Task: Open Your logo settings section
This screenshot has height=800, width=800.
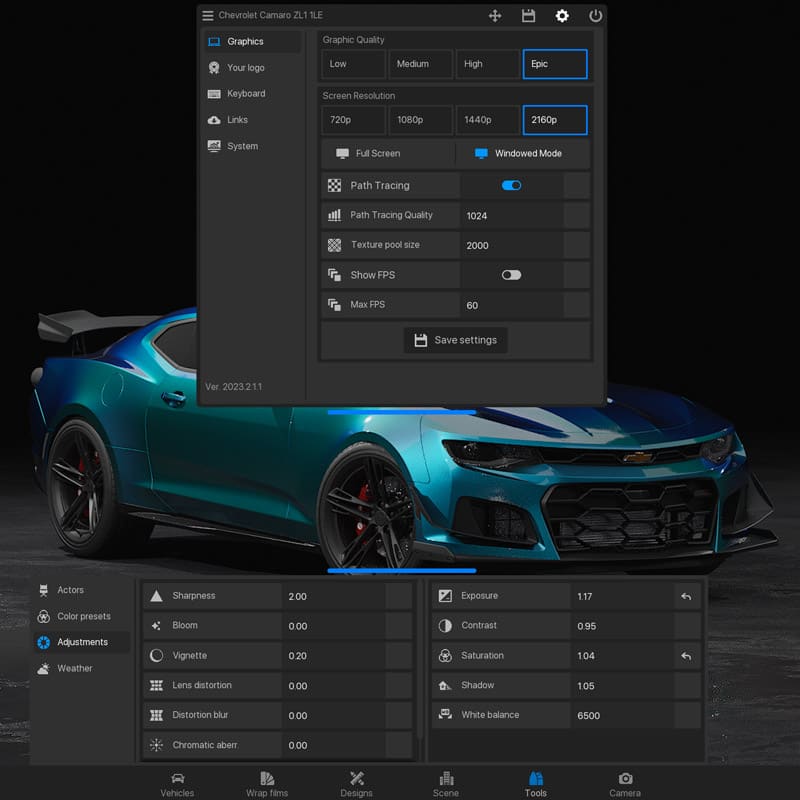Action: [x=253, y=67]
